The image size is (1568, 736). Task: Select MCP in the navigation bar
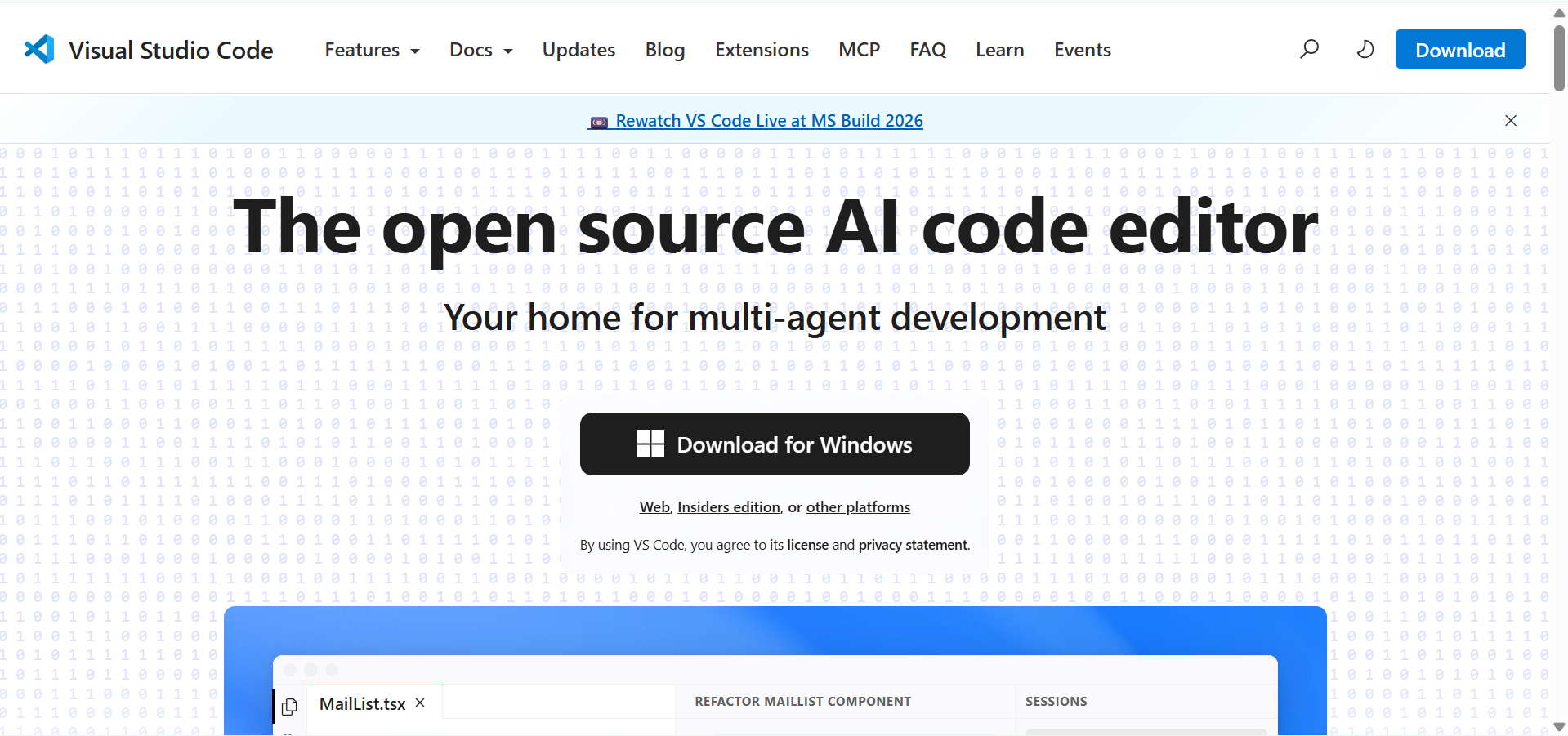coord(859,50)
